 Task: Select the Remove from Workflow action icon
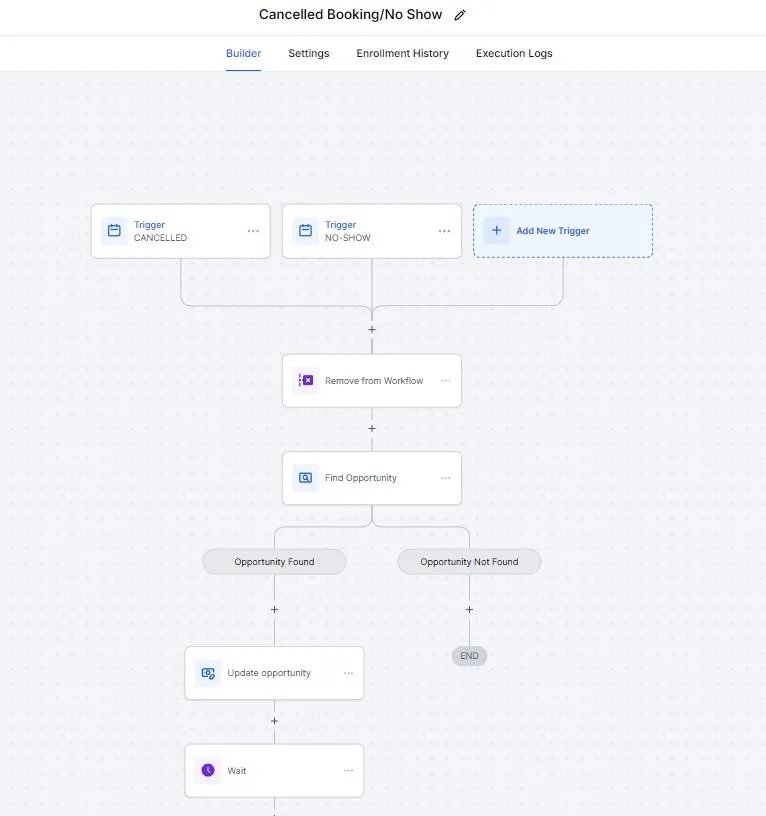coord(305,380)
